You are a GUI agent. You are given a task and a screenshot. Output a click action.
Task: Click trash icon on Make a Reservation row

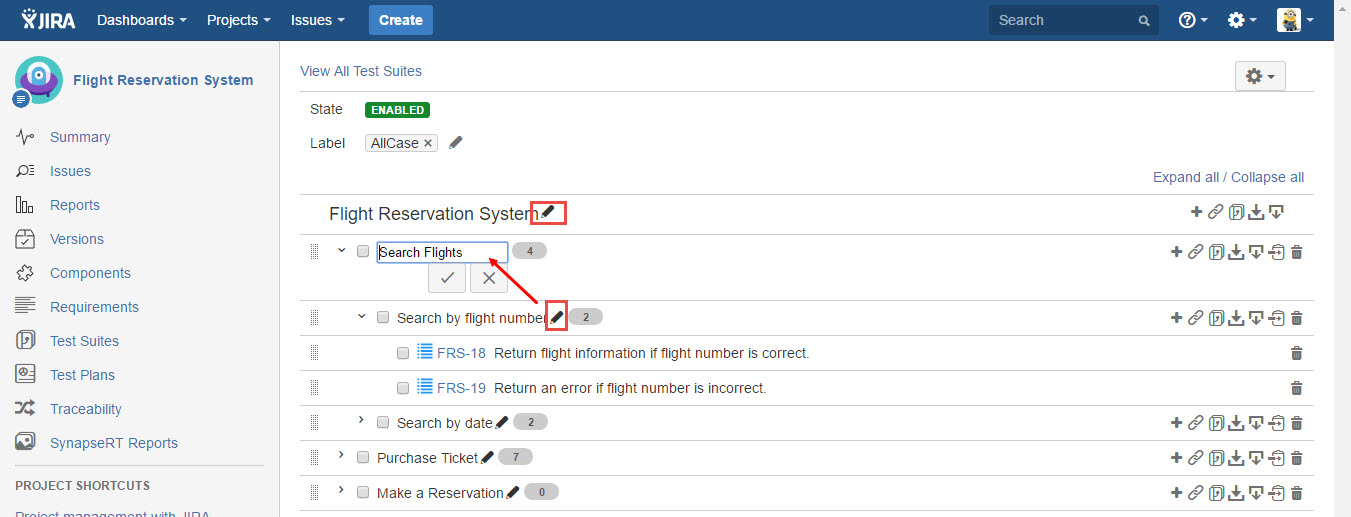[1297, 493]
